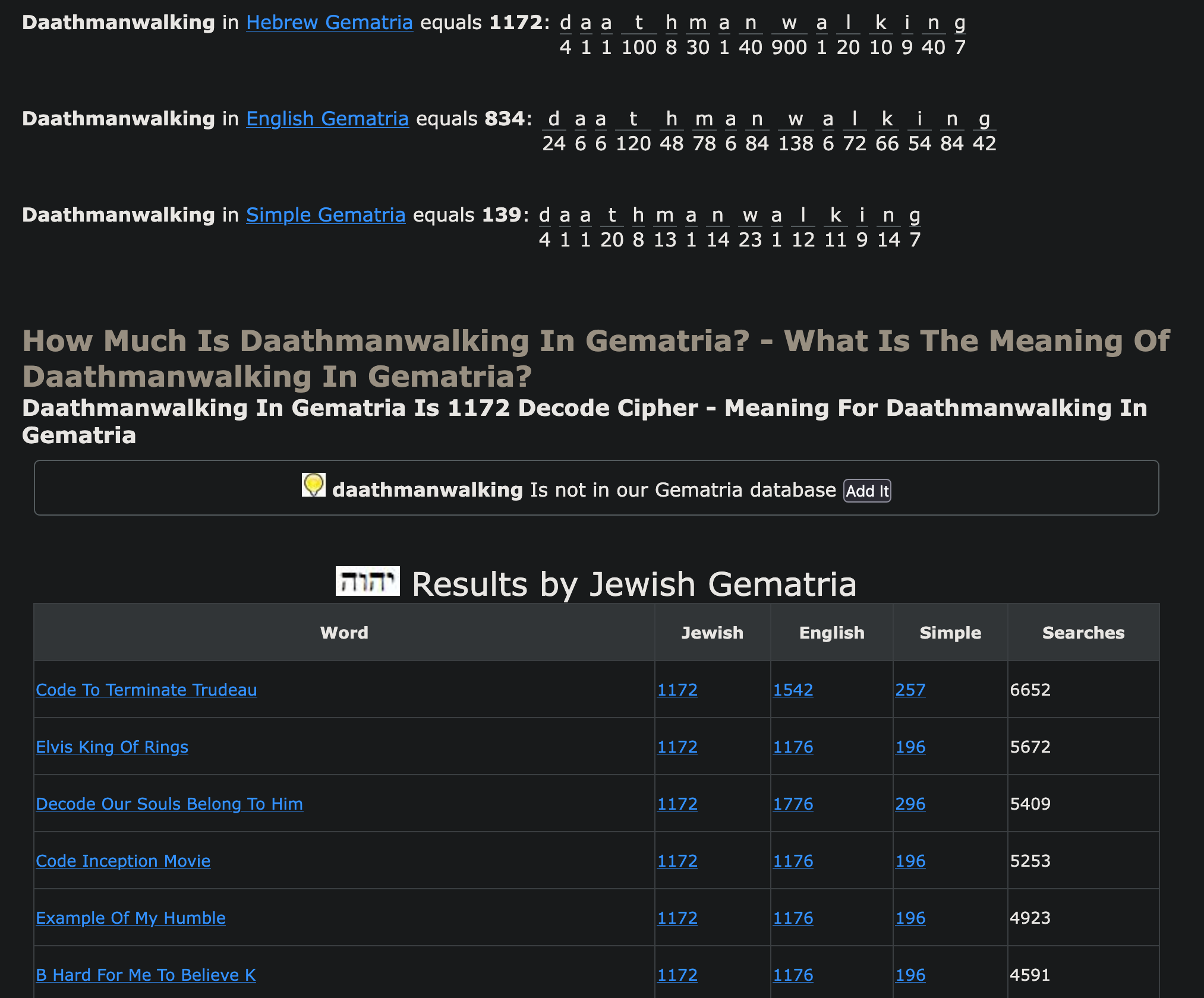Click the How Much Is Daathmanwalking heading
1204x998 pixels.
(x=596, y=358)
